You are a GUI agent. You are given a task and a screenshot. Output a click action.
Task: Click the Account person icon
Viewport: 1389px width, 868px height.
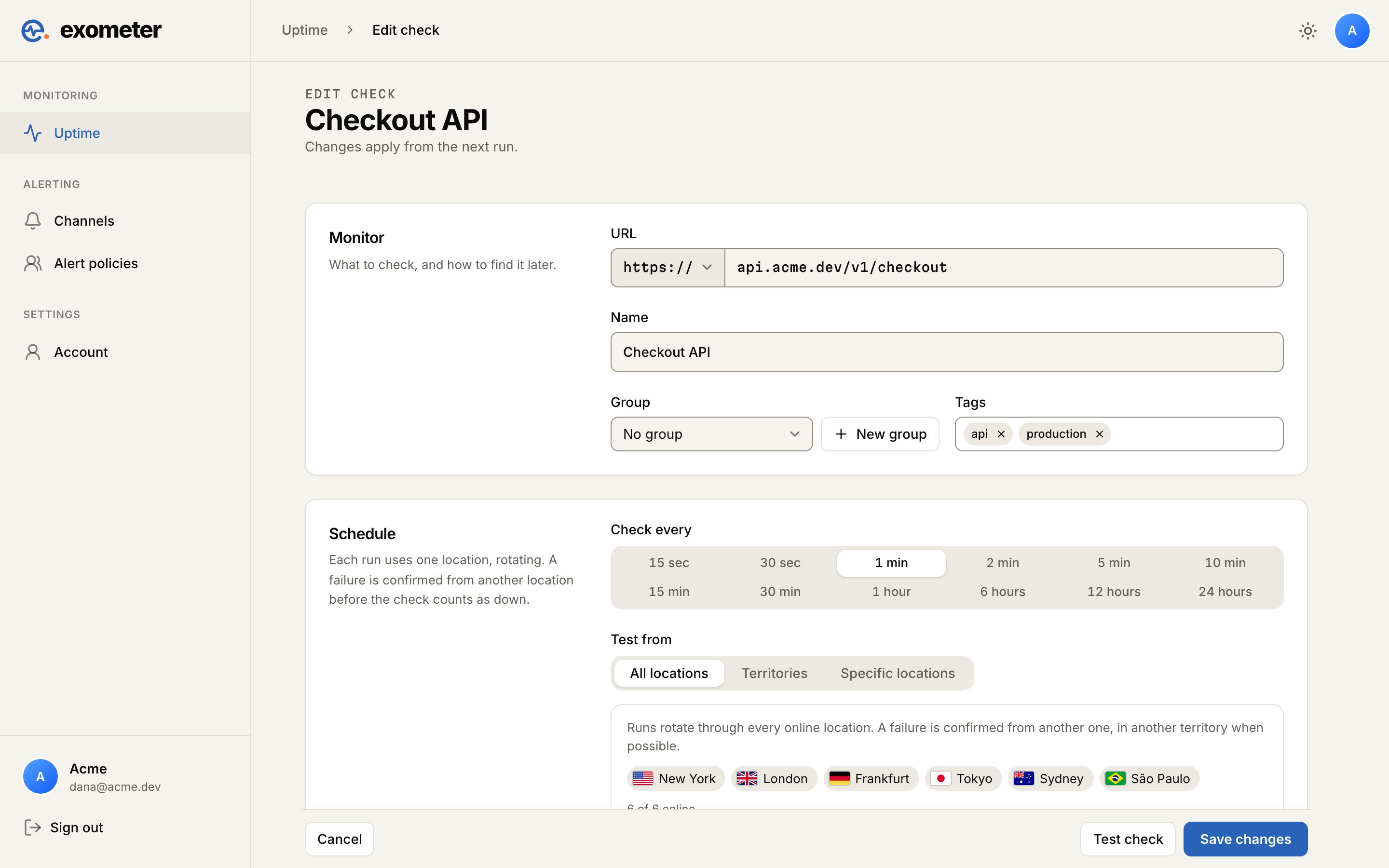[33, 352]
